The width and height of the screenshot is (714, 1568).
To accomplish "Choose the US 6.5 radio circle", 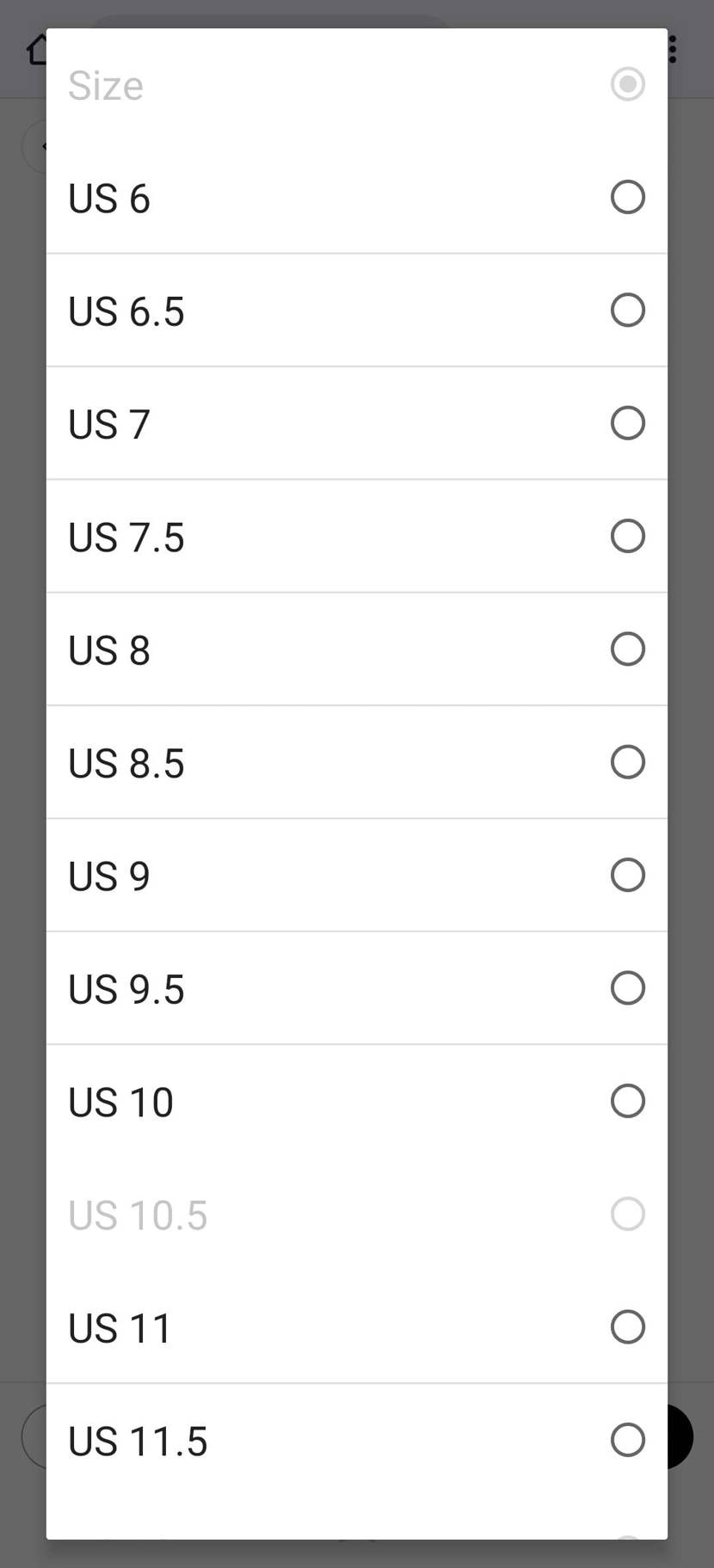I will click(x=627, y=310).
